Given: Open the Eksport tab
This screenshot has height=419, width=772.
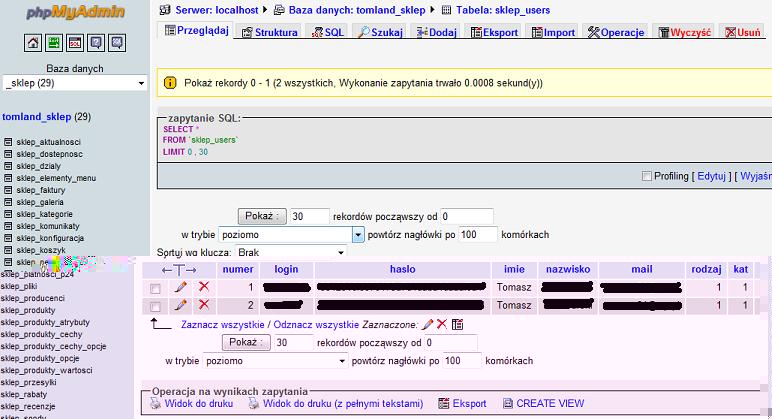Looking at the screenshot, I should pyautogui.click(x=494, y=32).
